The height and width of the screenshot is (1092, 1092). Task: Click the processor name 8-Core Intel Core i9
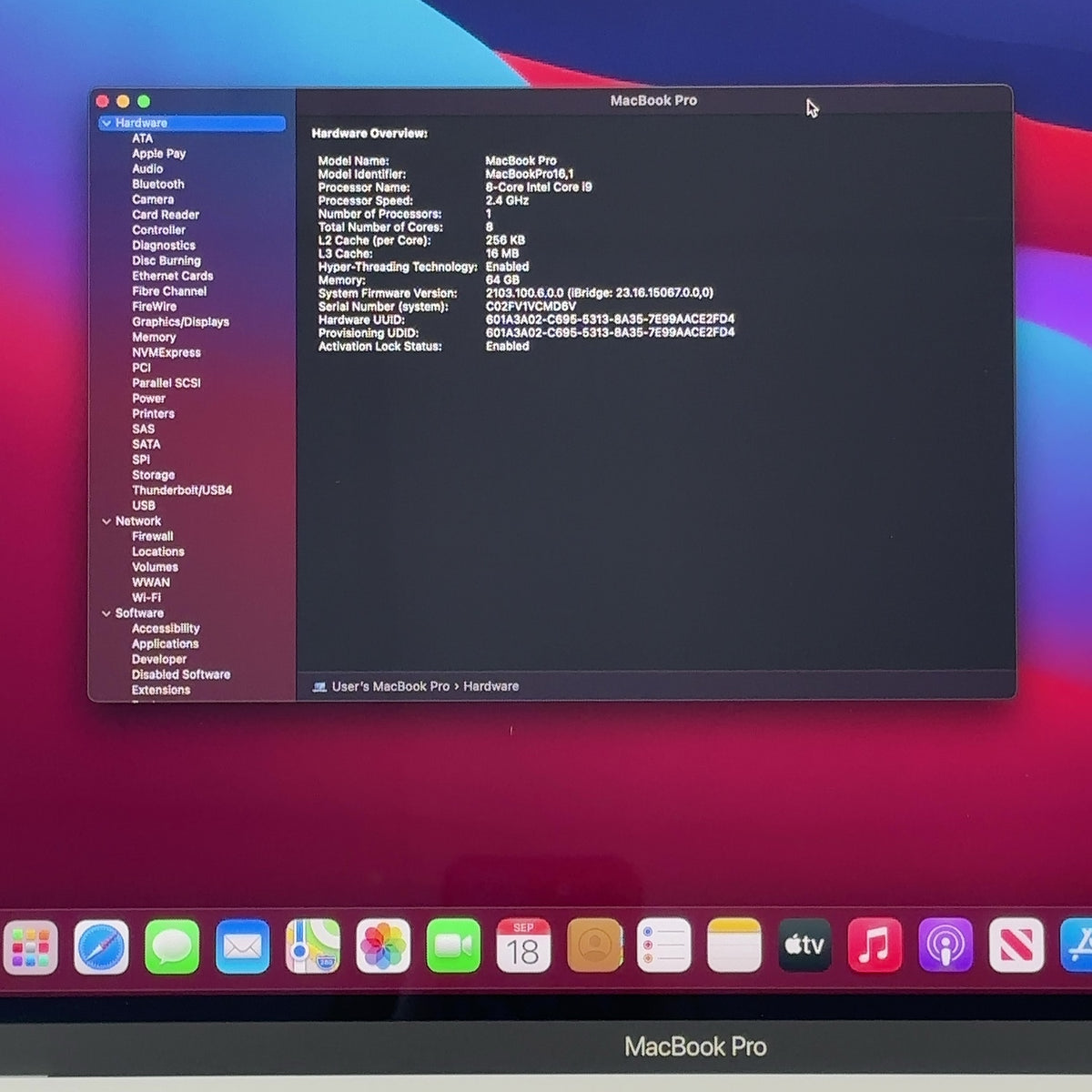tap(538, 187)
